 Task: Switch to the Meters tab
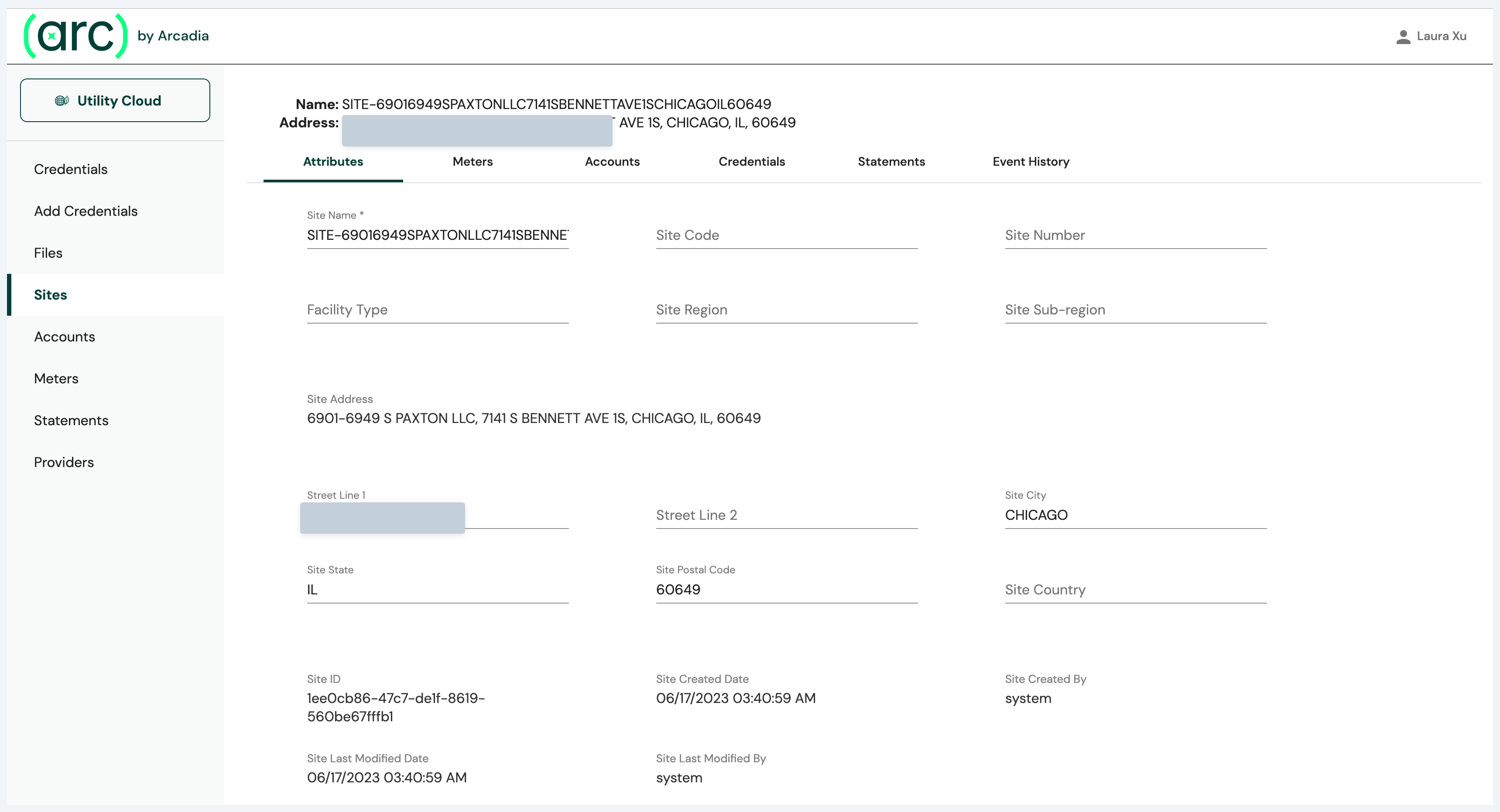(x=472, y=162)
